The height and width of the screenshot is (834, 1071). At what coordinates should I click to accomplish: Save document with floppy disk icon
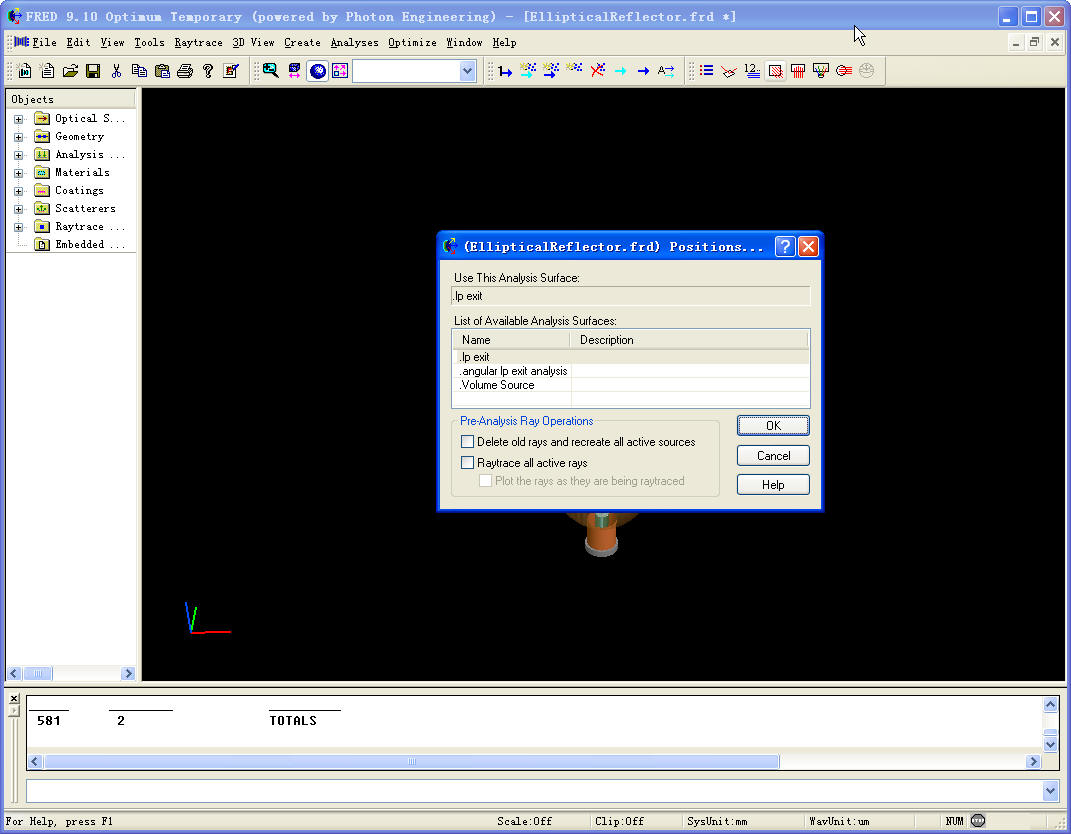point(93,70)
